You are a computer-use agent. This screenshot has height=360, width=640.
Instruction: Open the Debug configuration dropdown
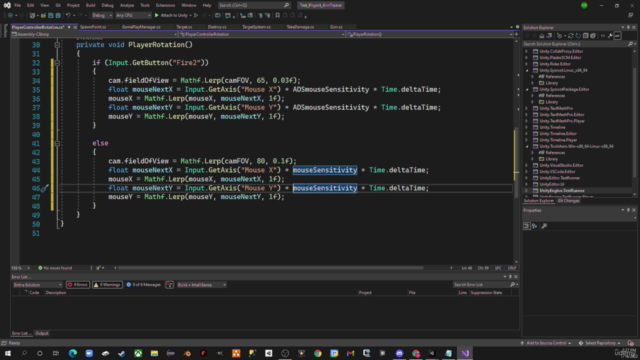pos(102,16)
